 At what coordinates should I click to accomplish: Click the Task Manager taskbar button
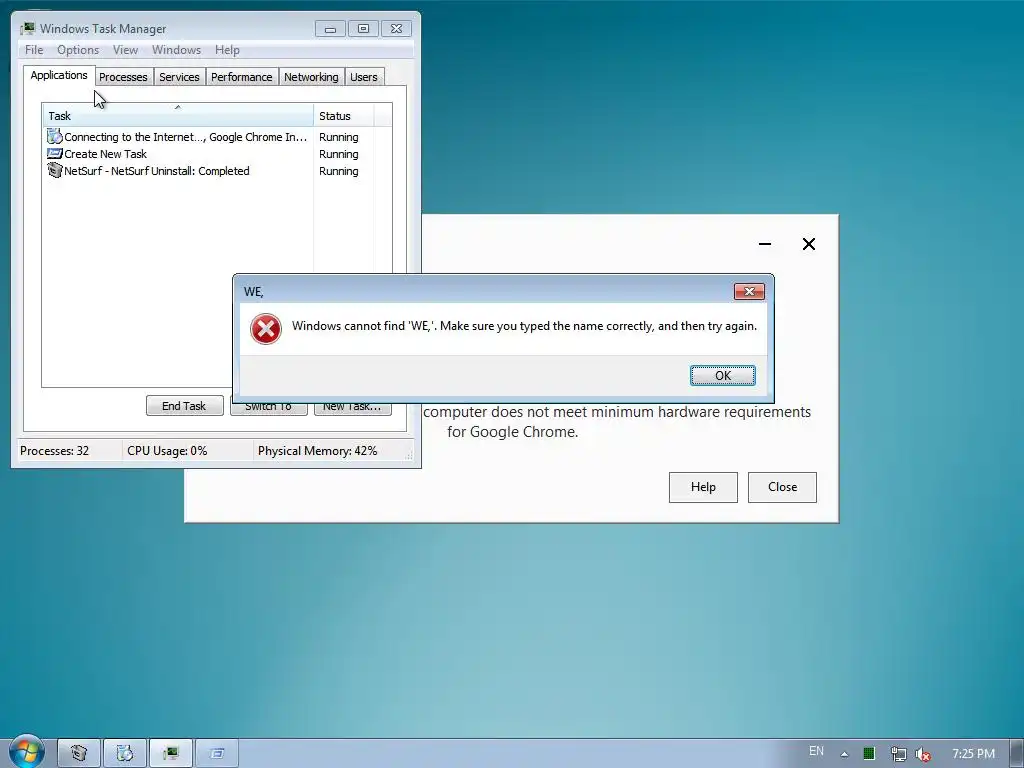171,754
